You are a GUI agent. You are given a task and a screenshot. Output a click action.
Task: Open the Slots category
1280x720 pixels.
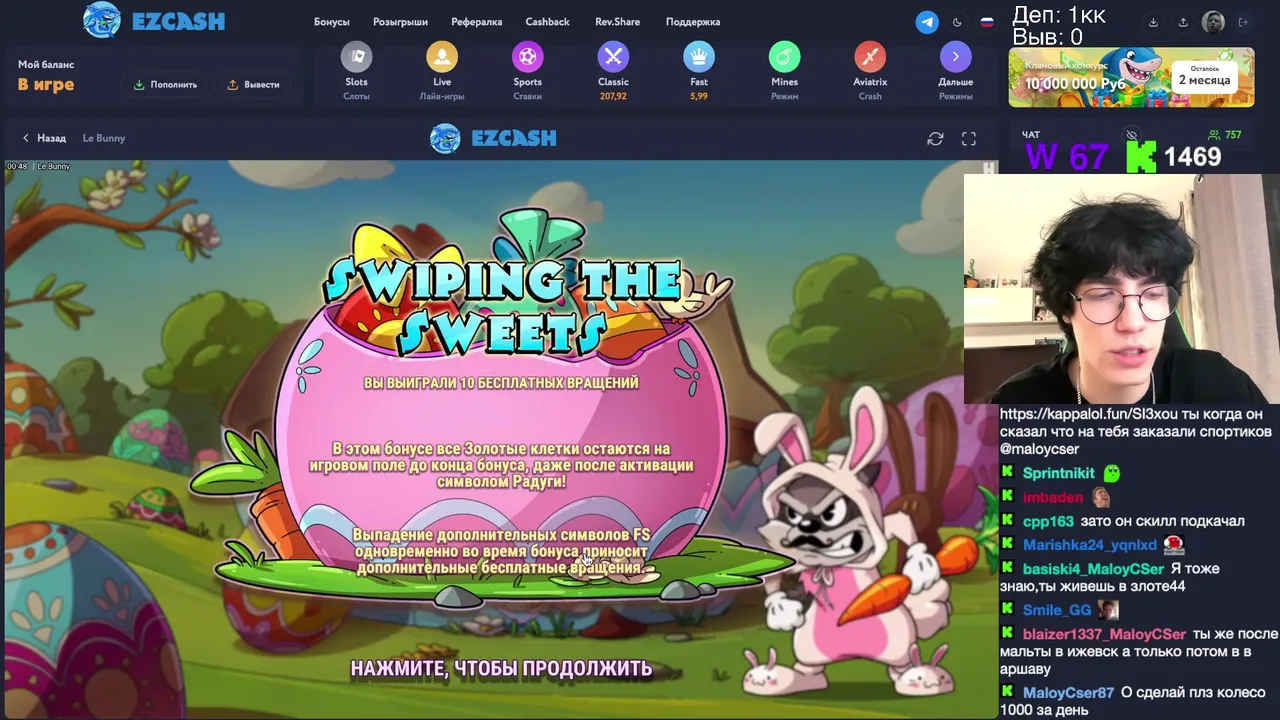356,72
